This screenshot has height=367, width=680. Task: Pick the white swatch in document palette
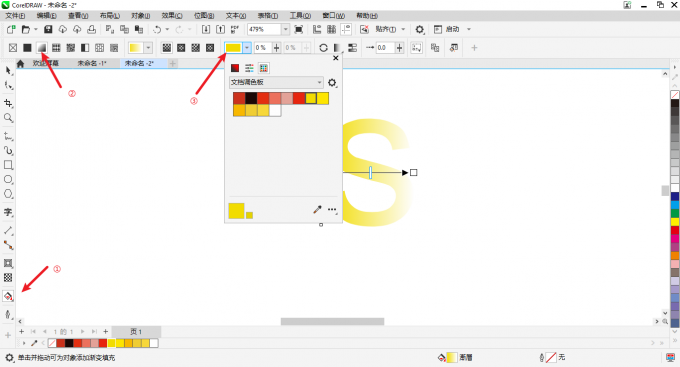tap(275, 110)
